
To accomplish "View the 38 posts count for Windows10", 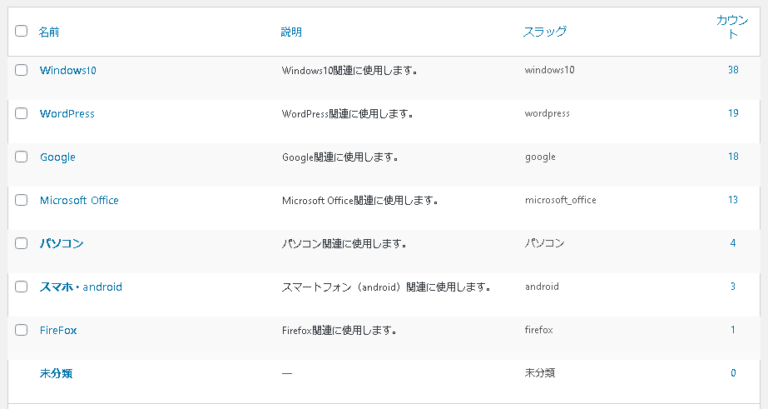I will (733, 70).
